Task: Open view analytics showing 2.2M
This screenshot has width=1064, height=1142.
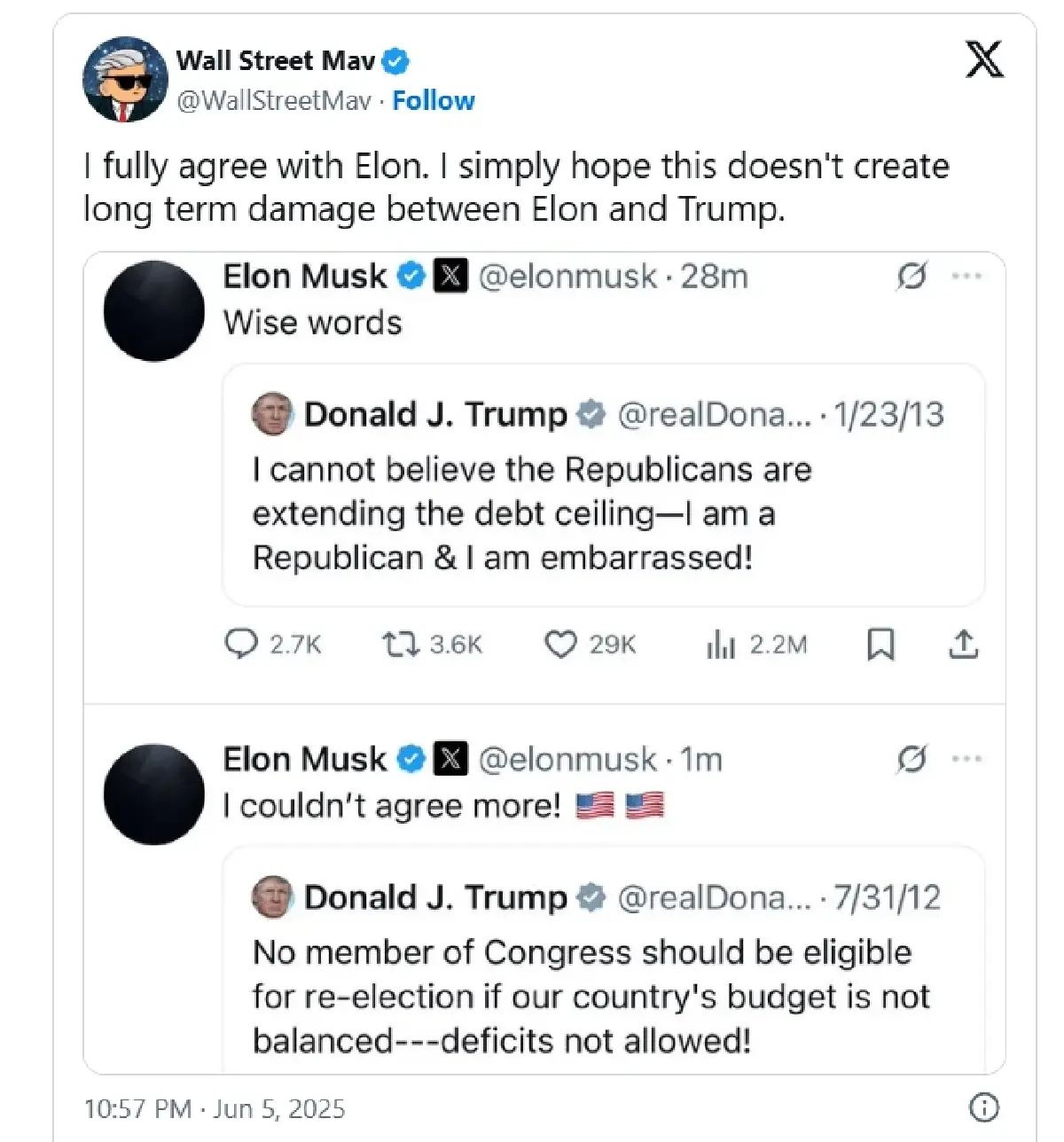Action: (721, 645)
